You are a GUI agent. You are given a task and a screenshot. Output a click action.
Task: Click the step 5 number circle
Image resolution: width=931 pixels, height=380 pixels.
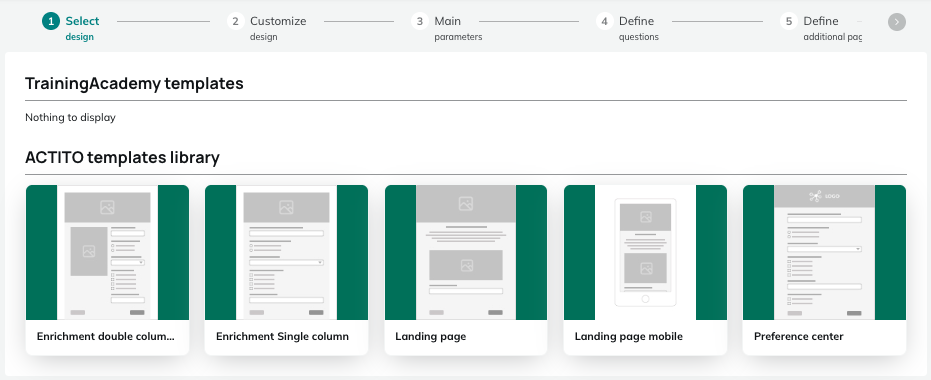point(788,21)
